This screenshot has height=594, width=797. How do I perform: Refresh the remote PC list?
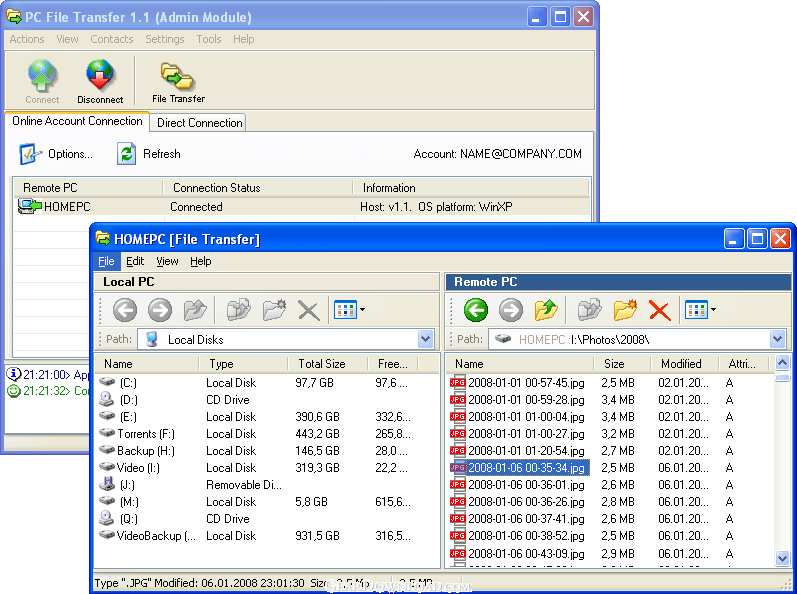point(149,154)
